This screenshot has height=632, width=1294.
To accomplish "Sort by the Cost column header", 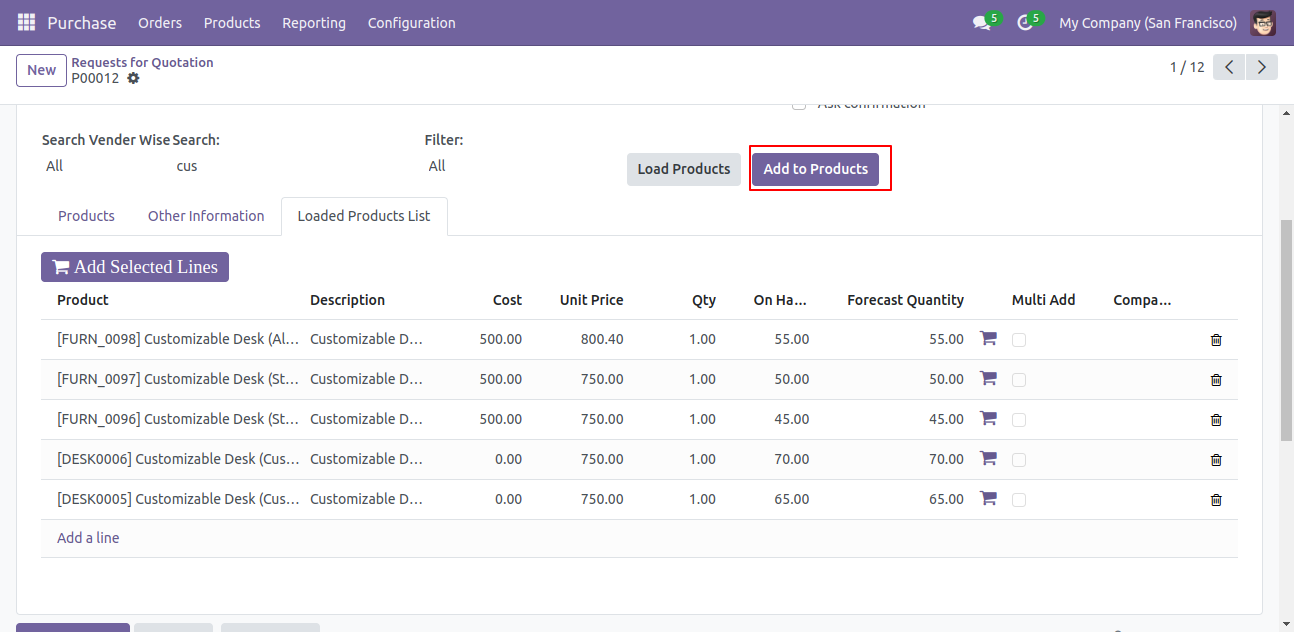I will click(507, 300).
